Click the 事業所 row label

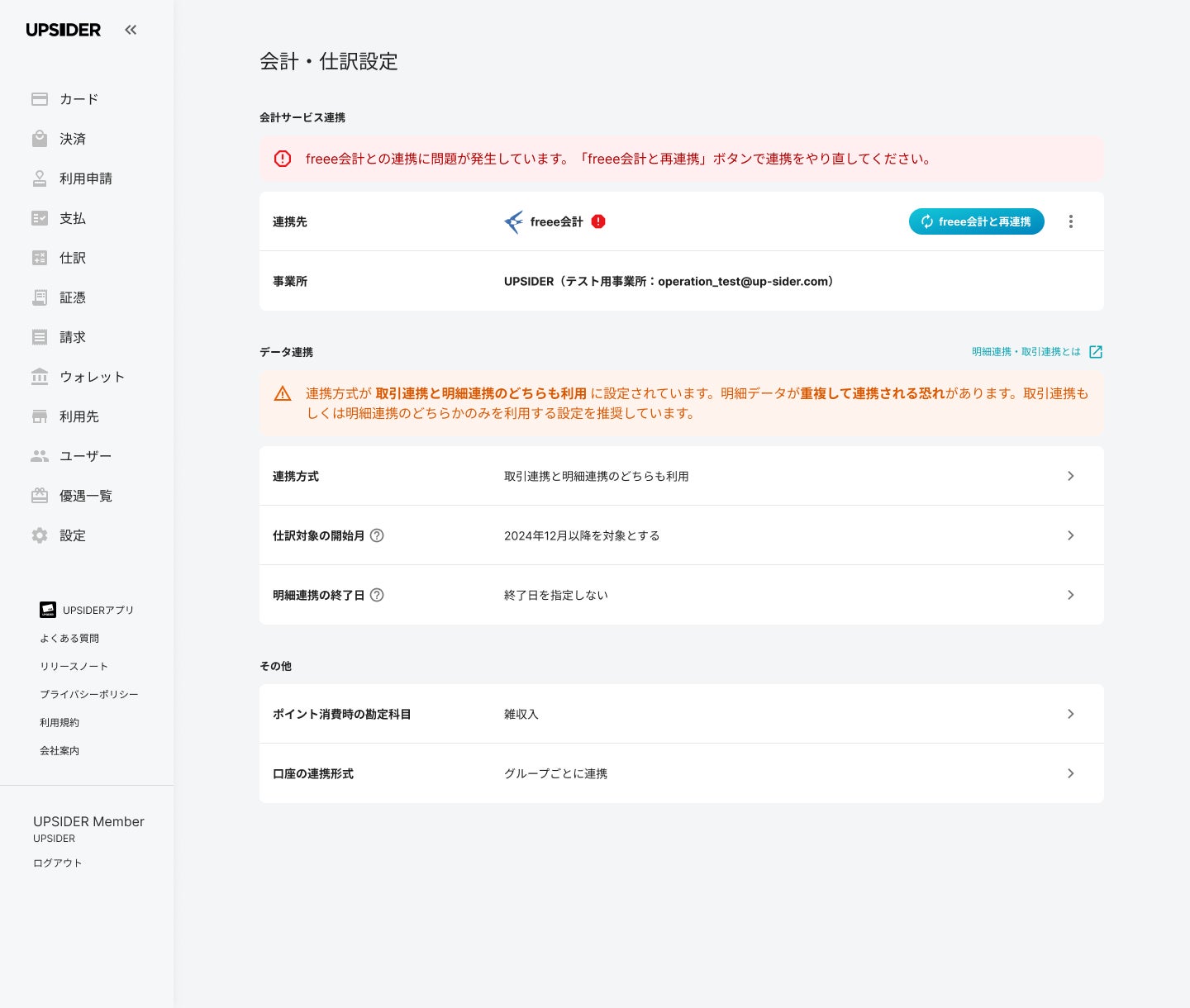click(290, 281)
